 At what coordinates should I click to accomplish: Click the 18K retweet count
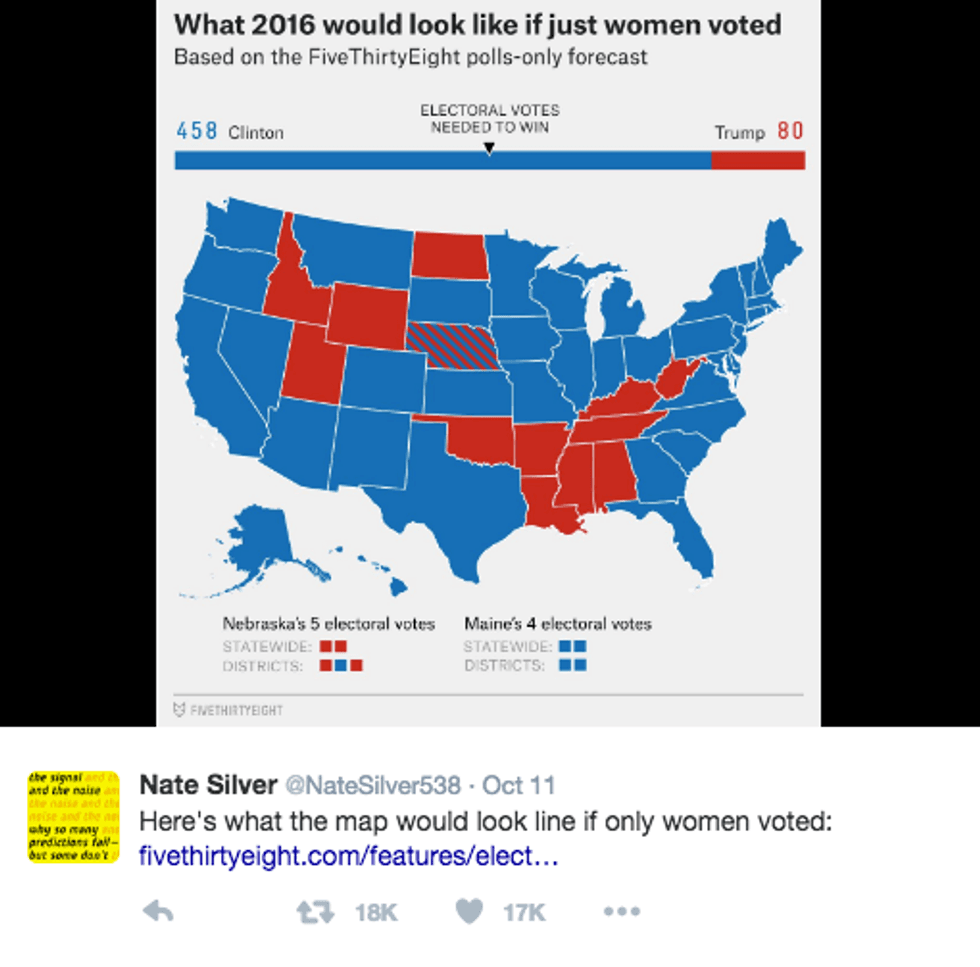376,912
